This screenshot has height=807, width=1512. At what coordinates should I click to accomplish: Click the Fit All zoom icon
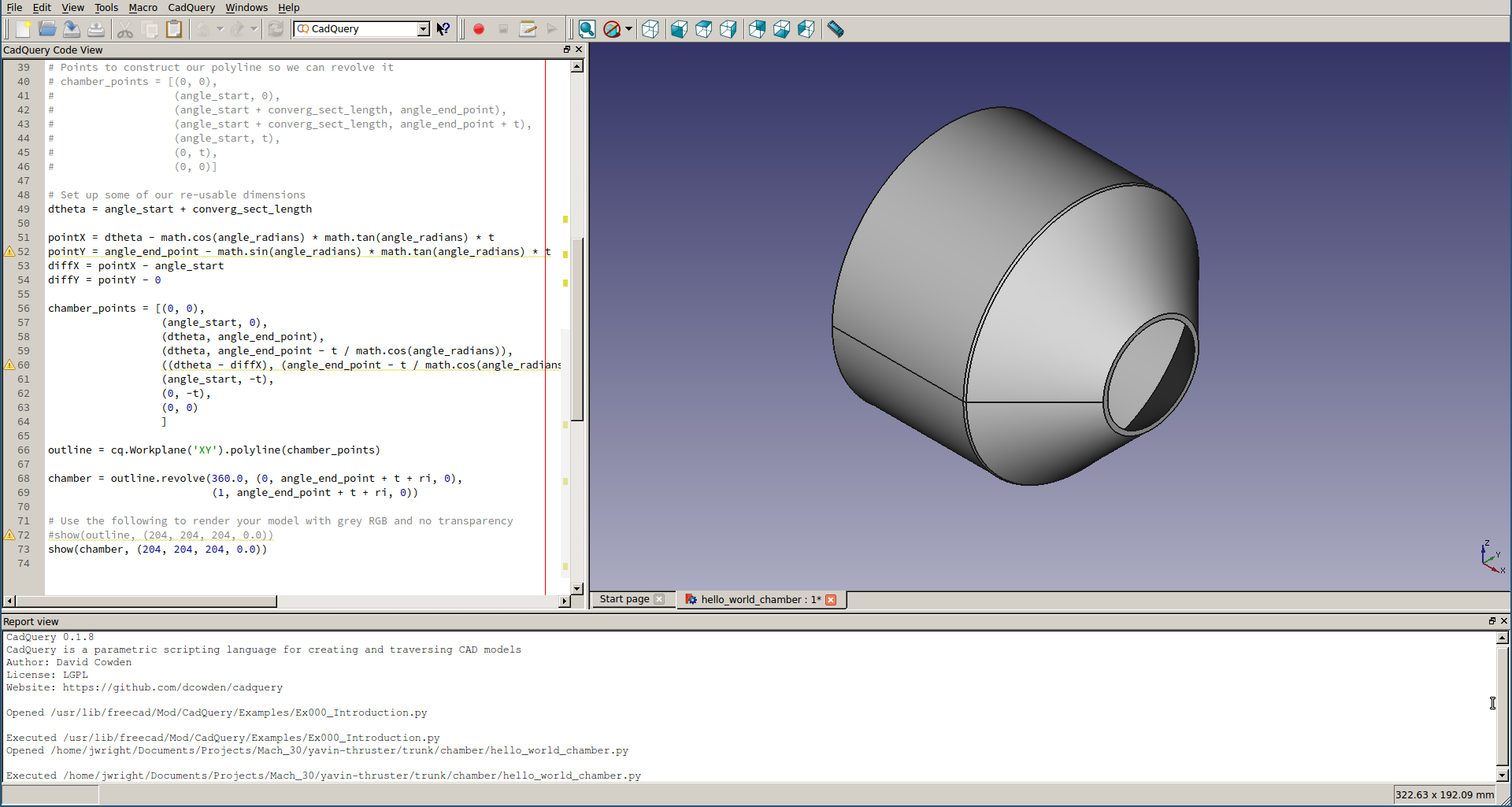click(x=587, y=29)
